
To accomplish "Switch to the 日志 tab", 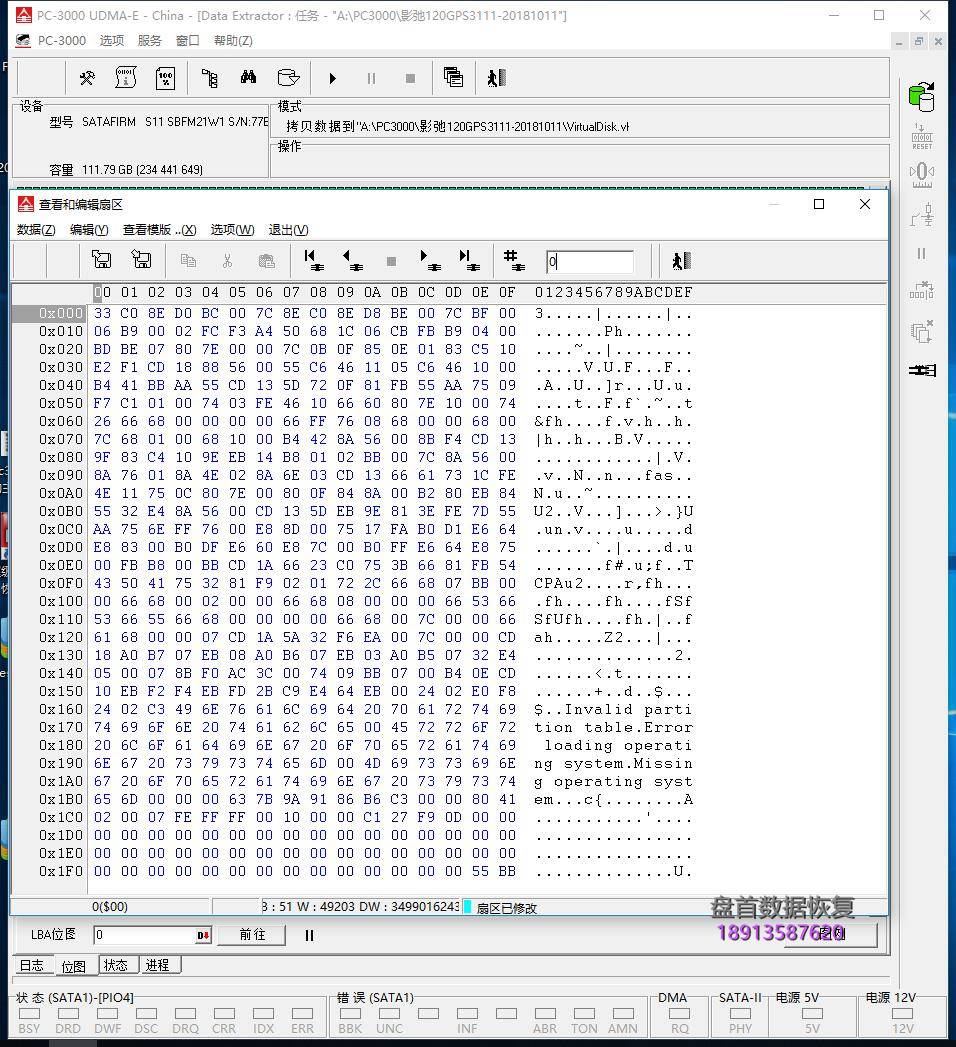I will [31, 966].
